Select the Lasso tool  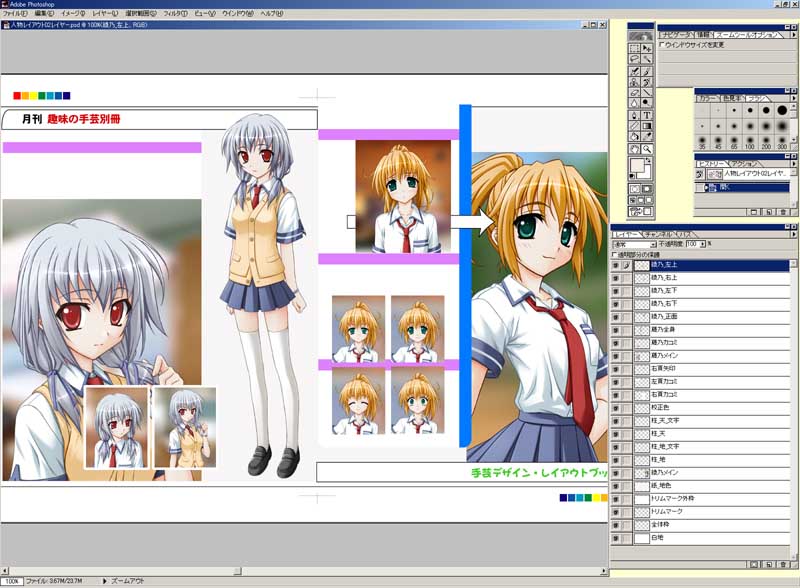634,59
